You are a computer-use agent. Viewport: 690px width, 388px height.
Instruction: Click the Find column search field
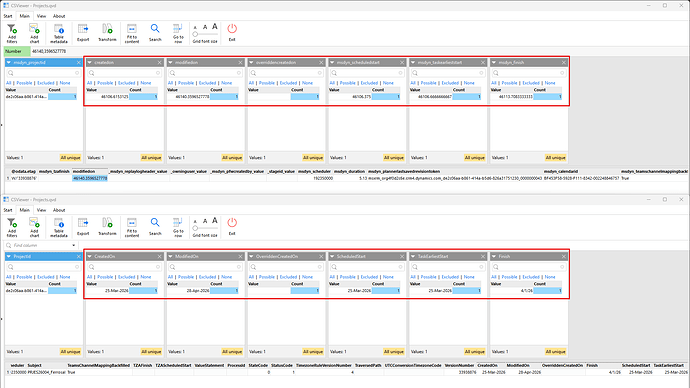coord(41,245)
